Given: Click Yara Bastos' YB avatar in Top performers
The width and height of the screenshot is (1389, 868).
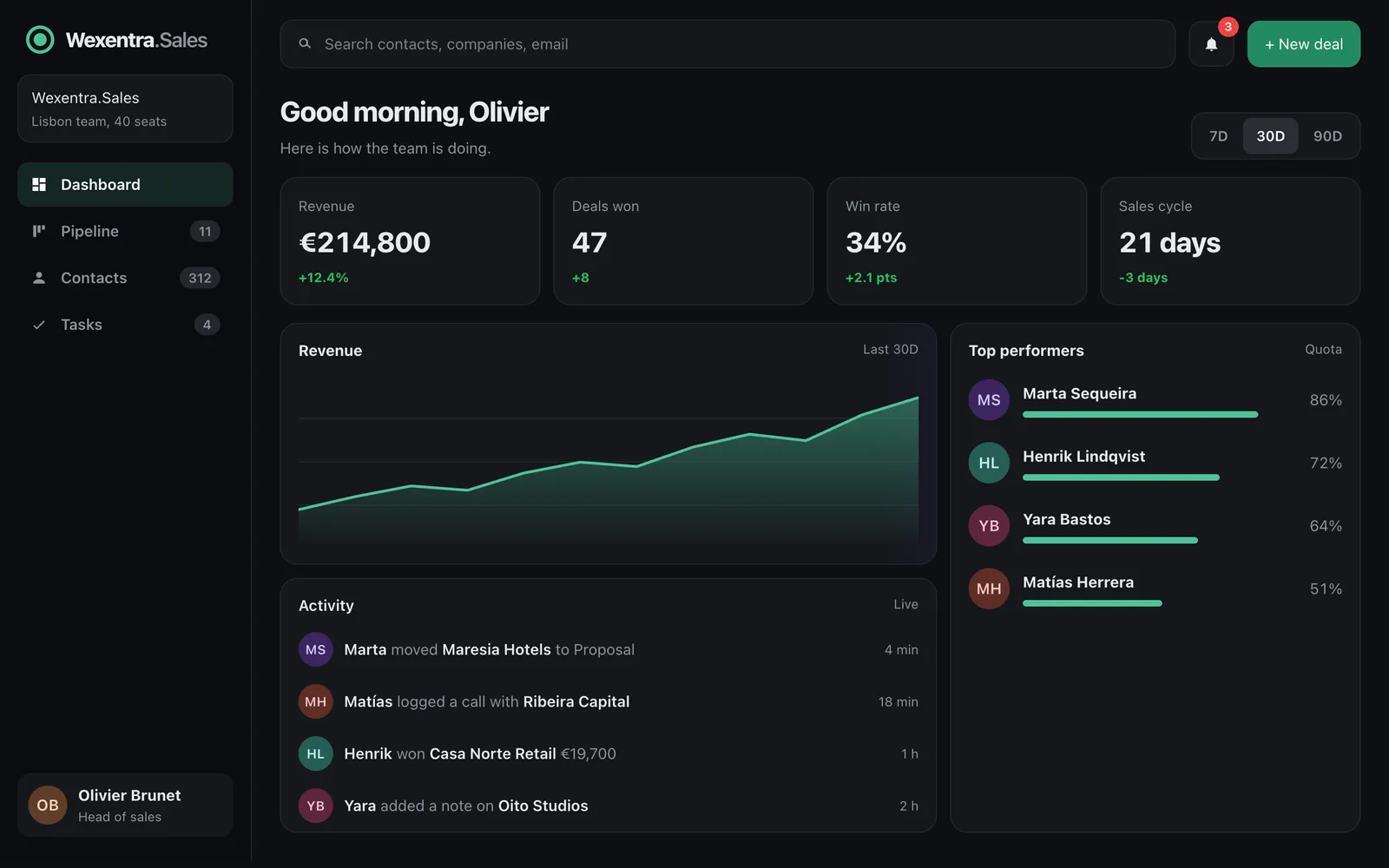Looking at the screenshot, I should click(989, 526).
